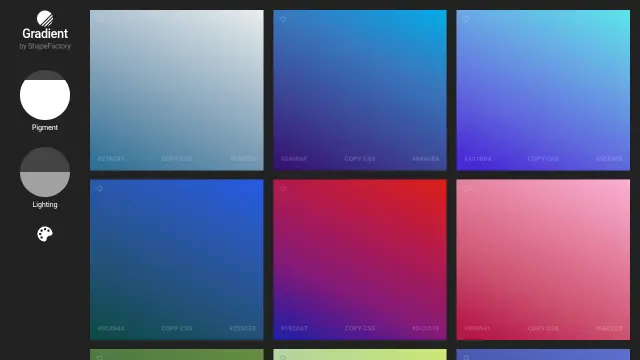Click left hex code on gray-blue-to-white gradient
Image resolution: width=640 pixels, height=360 pixels.
[x=111, y=159]
